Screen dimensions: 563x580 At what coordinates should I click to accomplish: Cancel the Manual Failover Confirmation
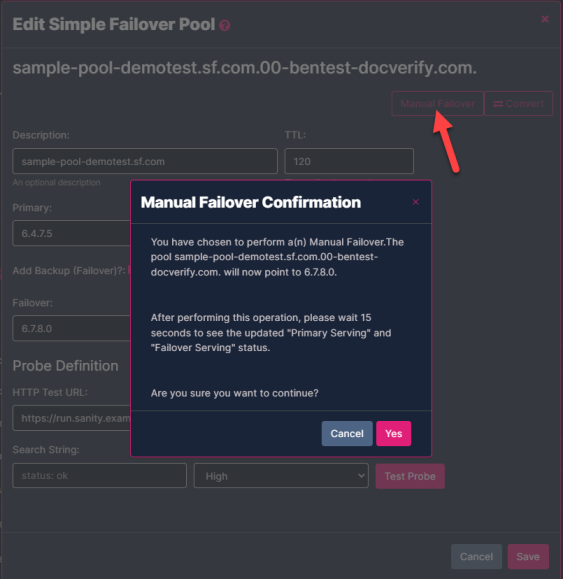pyautogui.click(x=347, y=434)
